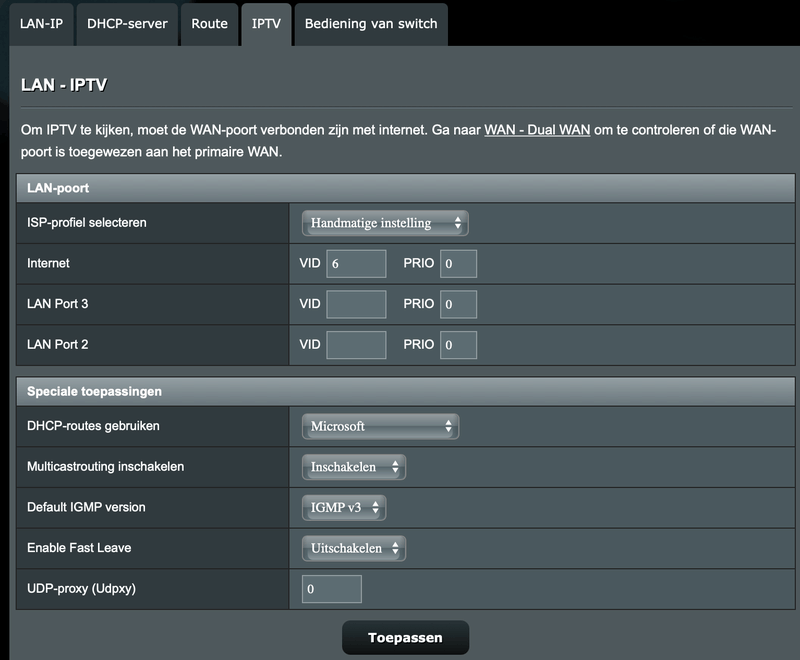Focus the LAN Port 3 VID field
Image resolution: width=800 pixels, height=660 pixels.
click(x=356, y=304)
